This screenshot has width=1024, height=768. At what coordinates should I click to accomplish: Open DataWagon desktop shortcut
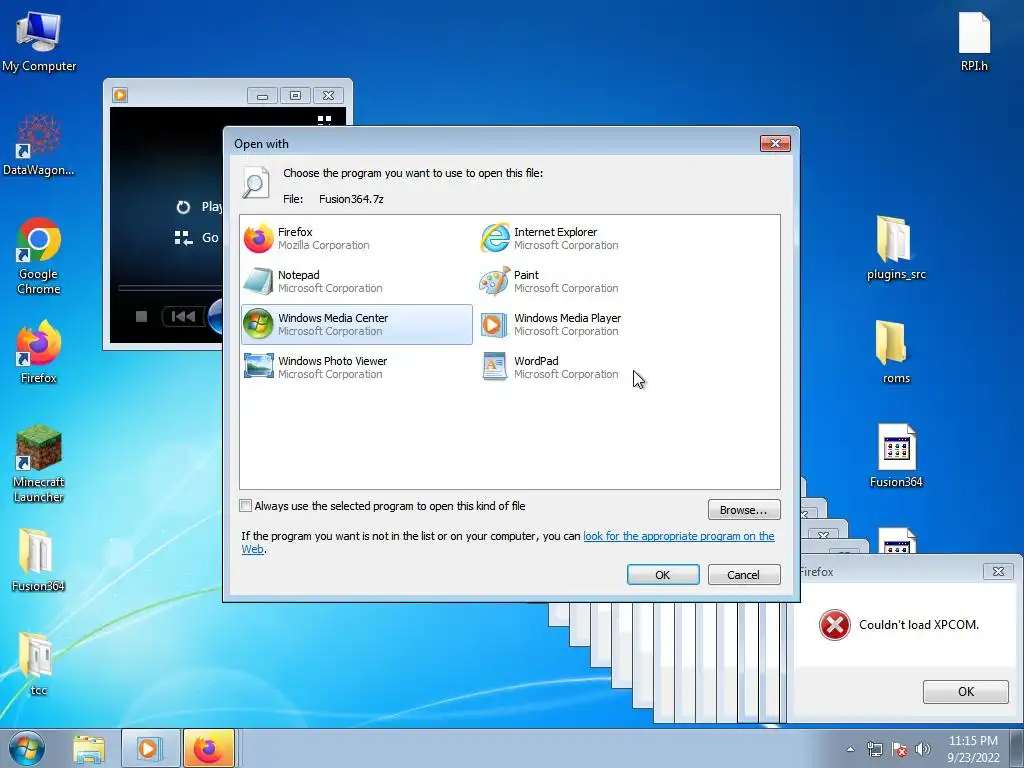pos(39,145)
